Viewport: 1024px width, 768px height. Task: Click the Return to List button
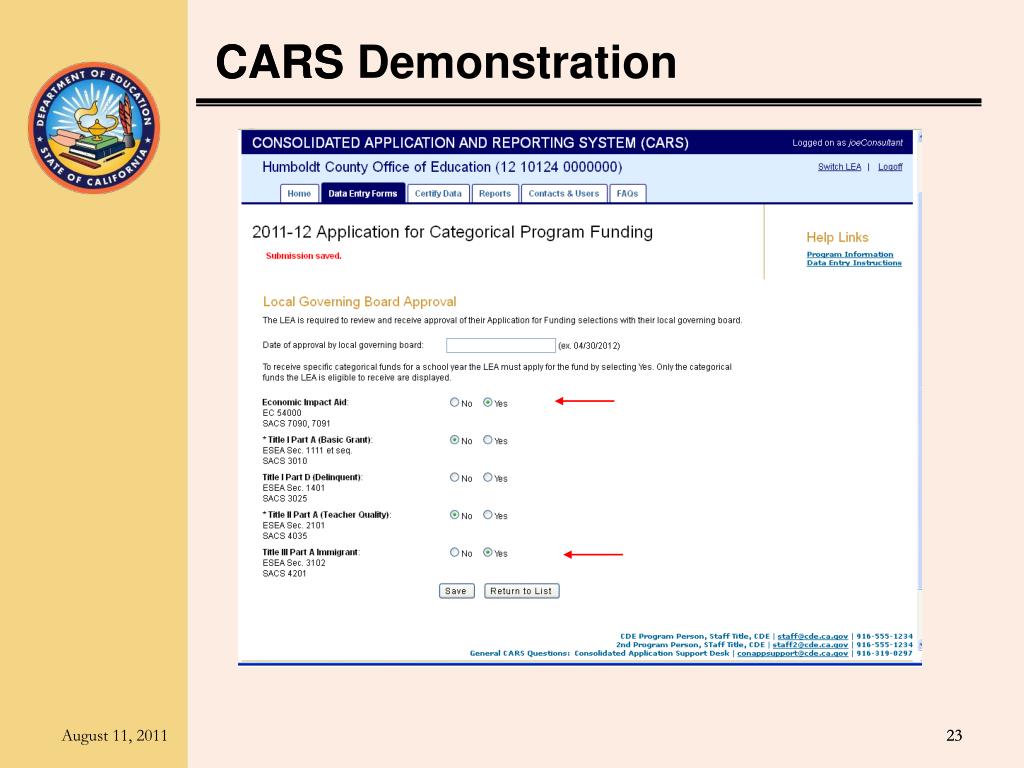[x=521, y=591]
